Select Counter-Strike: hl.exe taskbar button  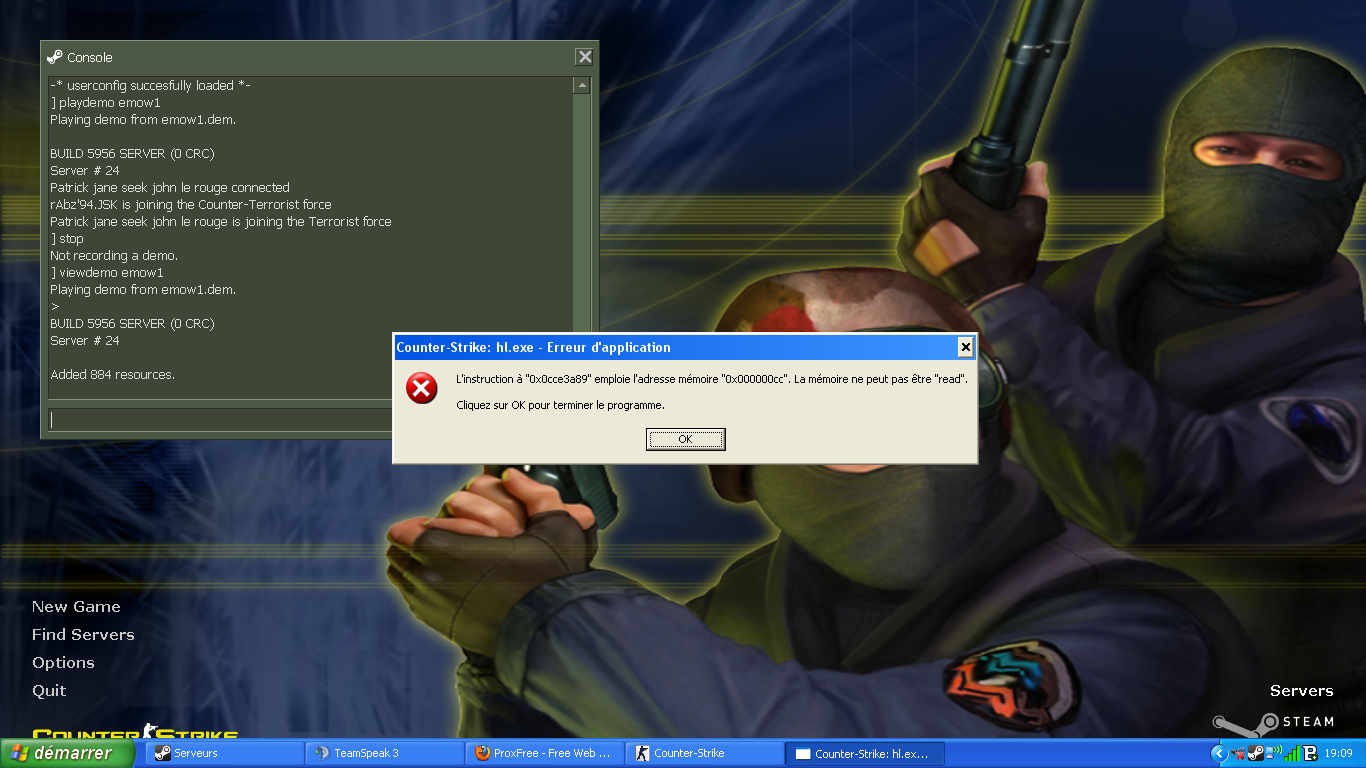(865, 753)
